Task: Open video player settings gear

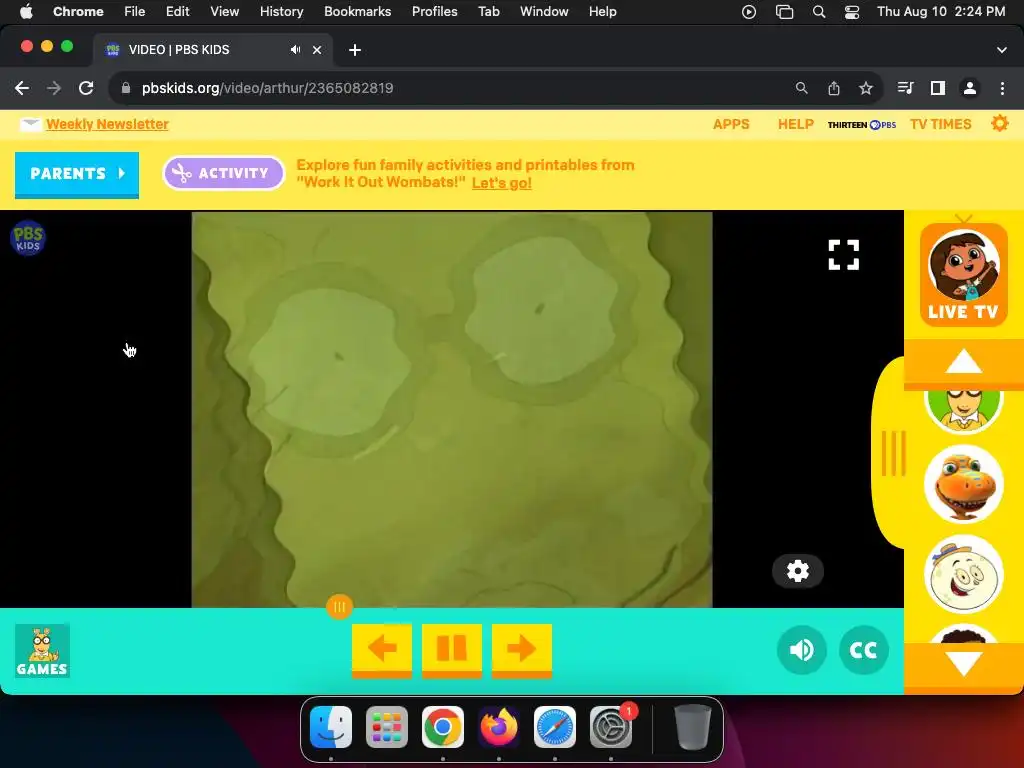Action: click(797, 571)
